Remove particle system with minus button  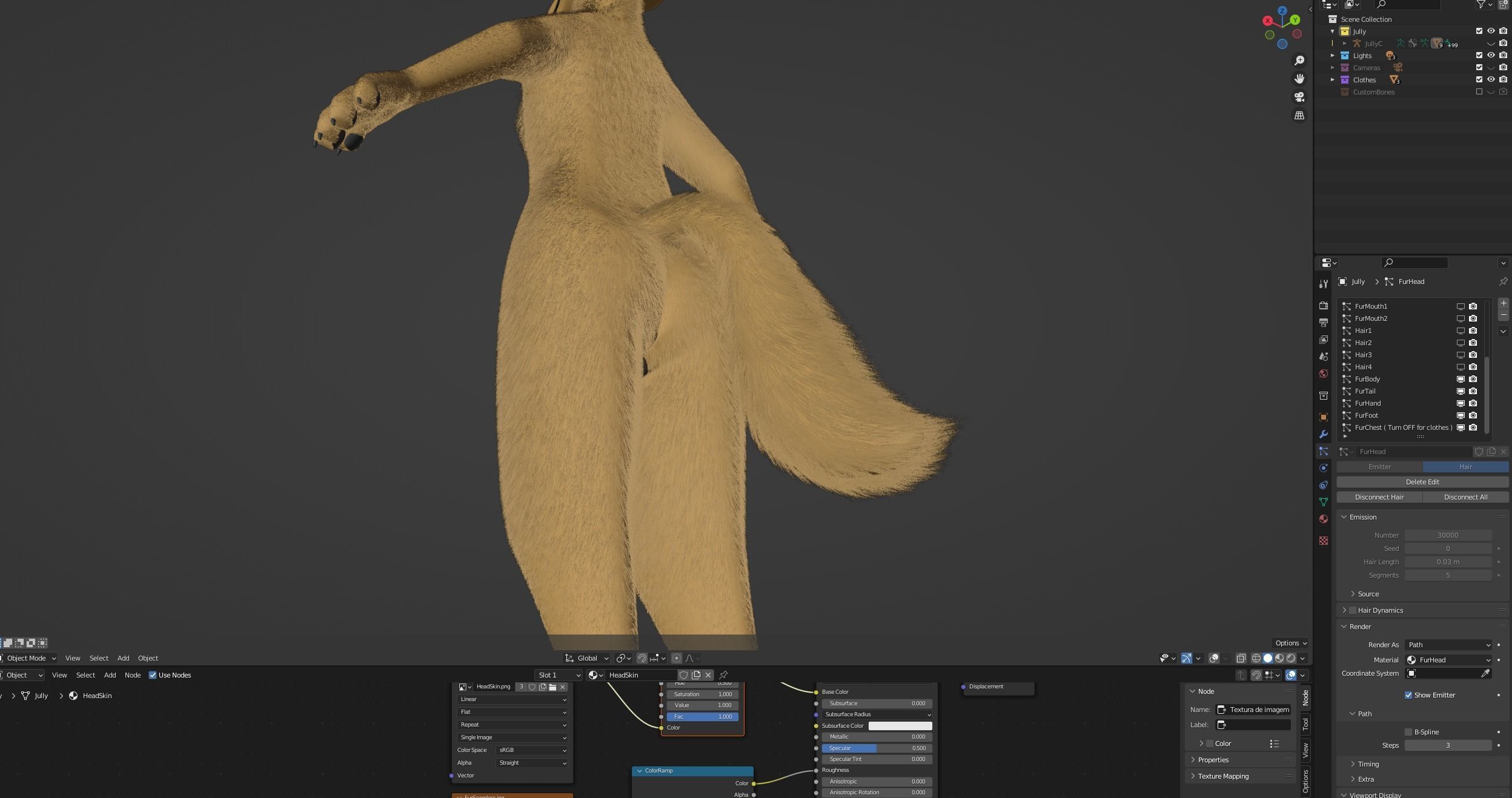[x=1503, y=315]
